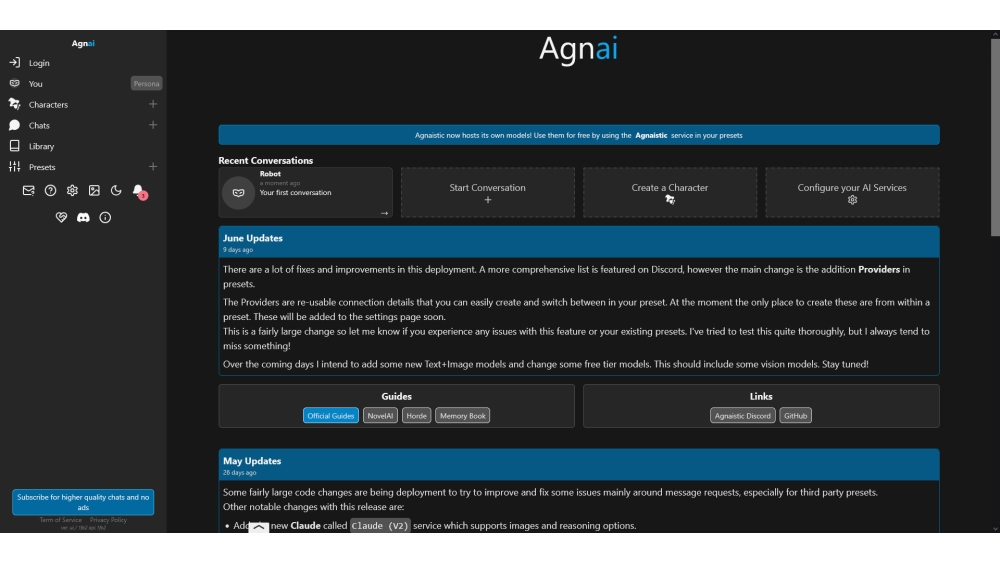The image size is (1000, 563).
Task: Open the Memory Book guide button
Action: tap(462, 416)
